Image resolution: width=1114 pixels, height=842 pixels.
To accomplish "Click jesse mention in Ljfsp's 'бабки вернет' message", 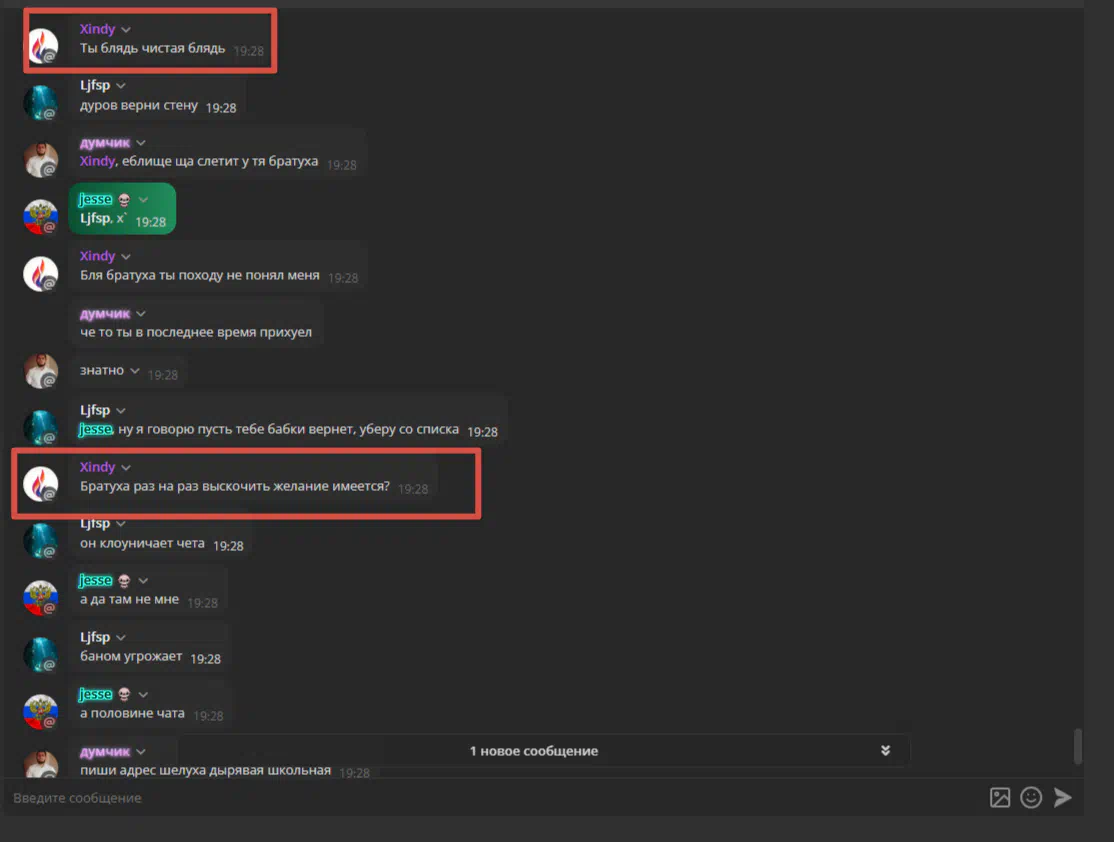I will tap(95, 429).
